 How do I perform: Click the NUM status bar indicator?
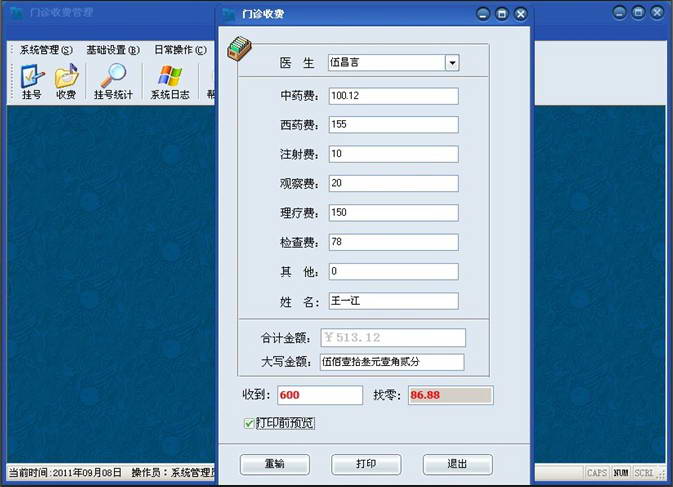tap(621, 473)
